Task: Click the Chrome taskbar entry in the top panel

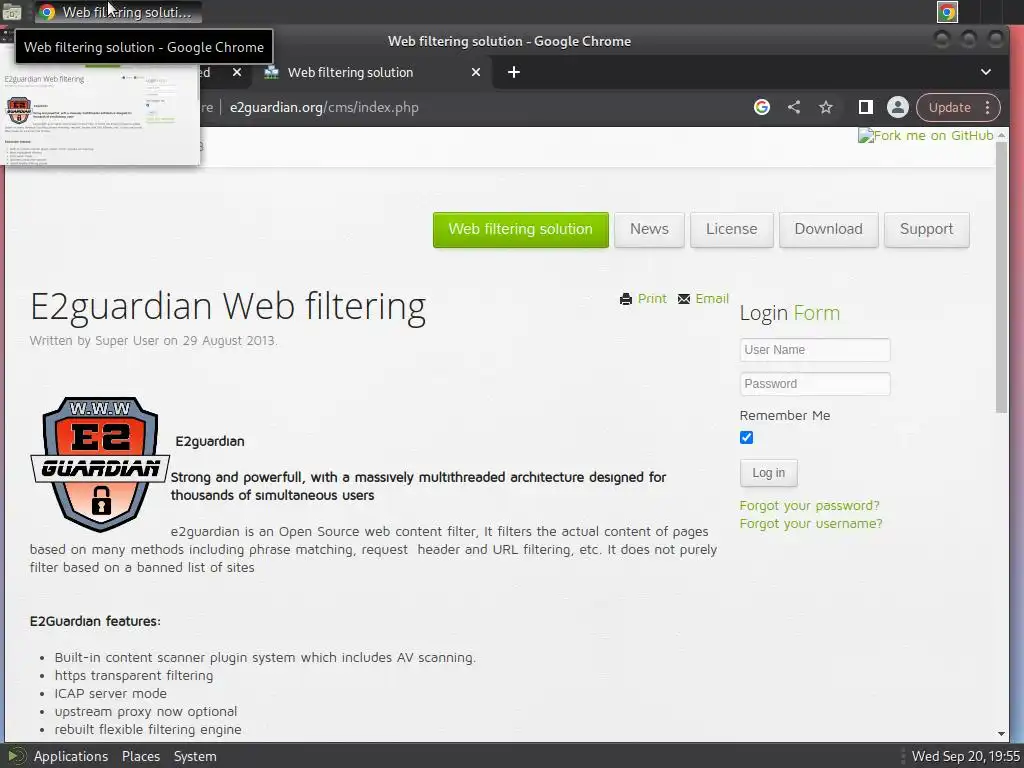Action: click(118, 12)
